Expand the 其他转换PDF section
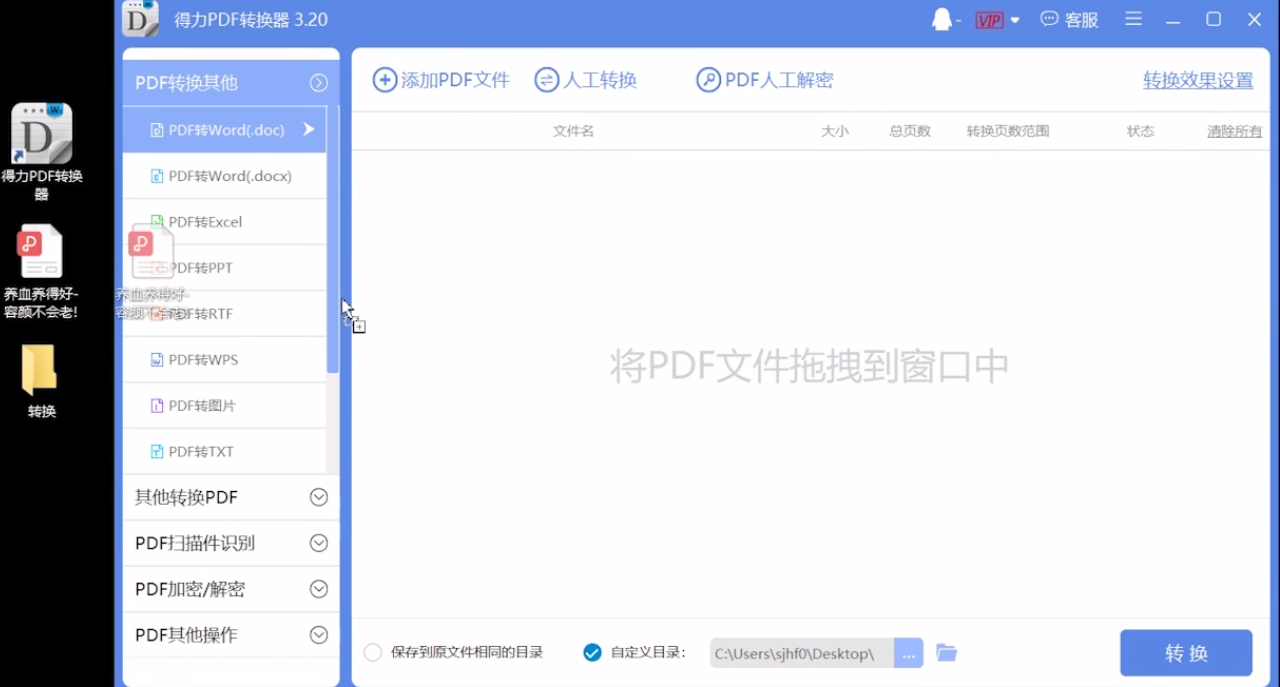1280x687 pixels. (x=319, y=497)
